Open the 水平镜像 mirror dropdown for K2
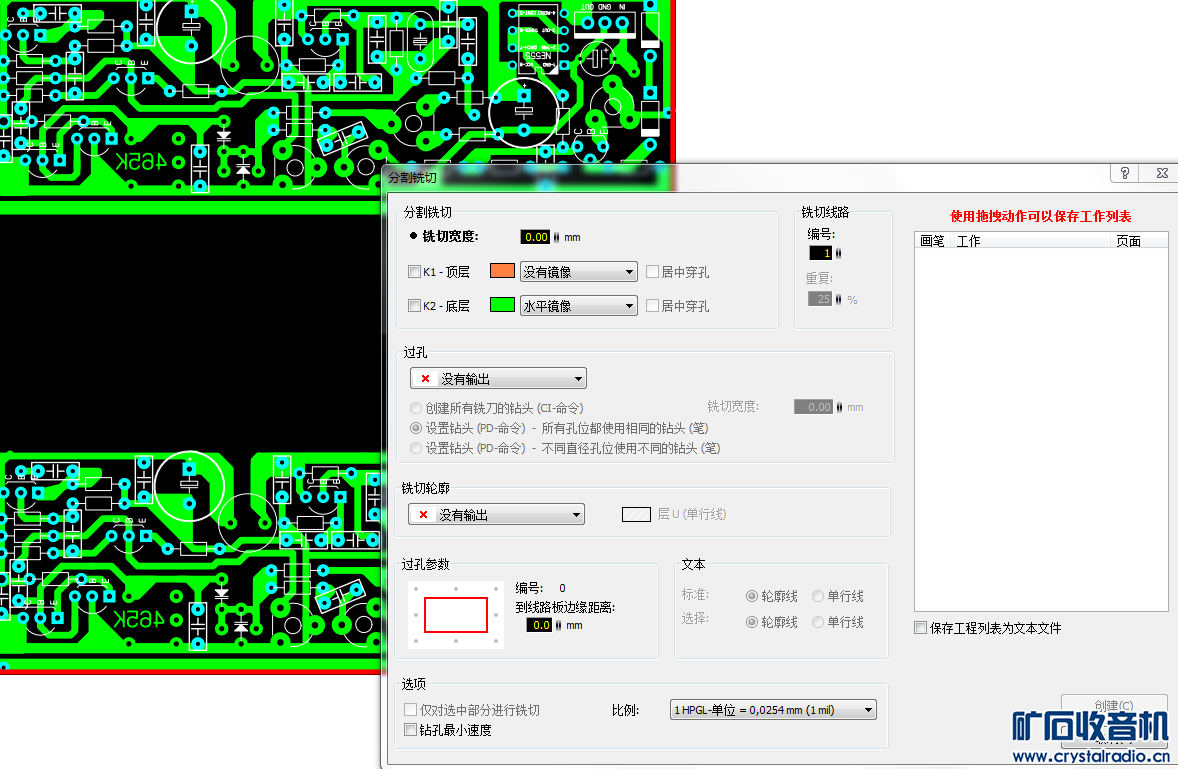This screenshot has height=769, width=1178. [578, 306]
